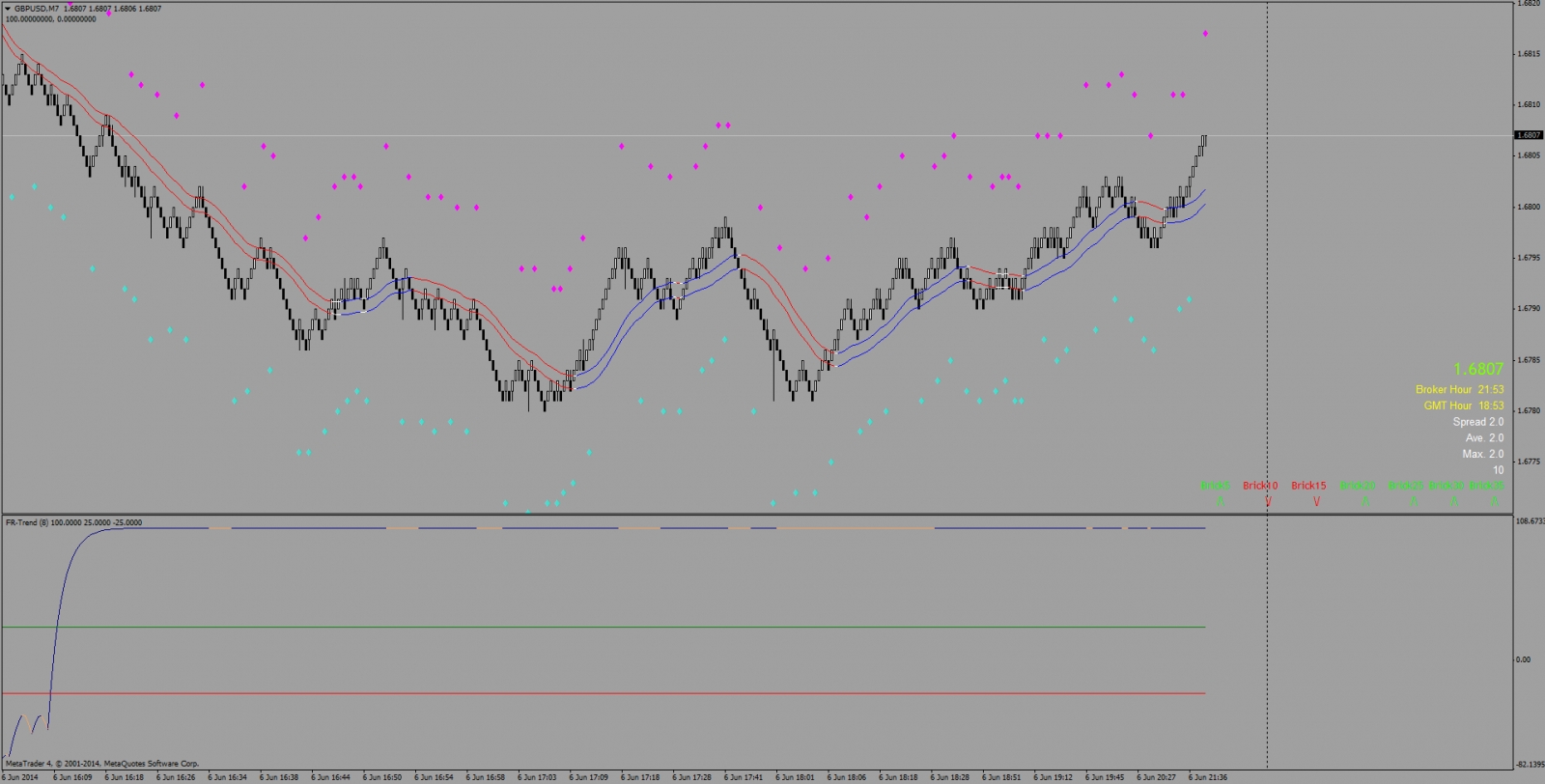Screen dimensions: 1545x784
Task: Click the red Brick10 down arrow
Action: (1268, 501)
